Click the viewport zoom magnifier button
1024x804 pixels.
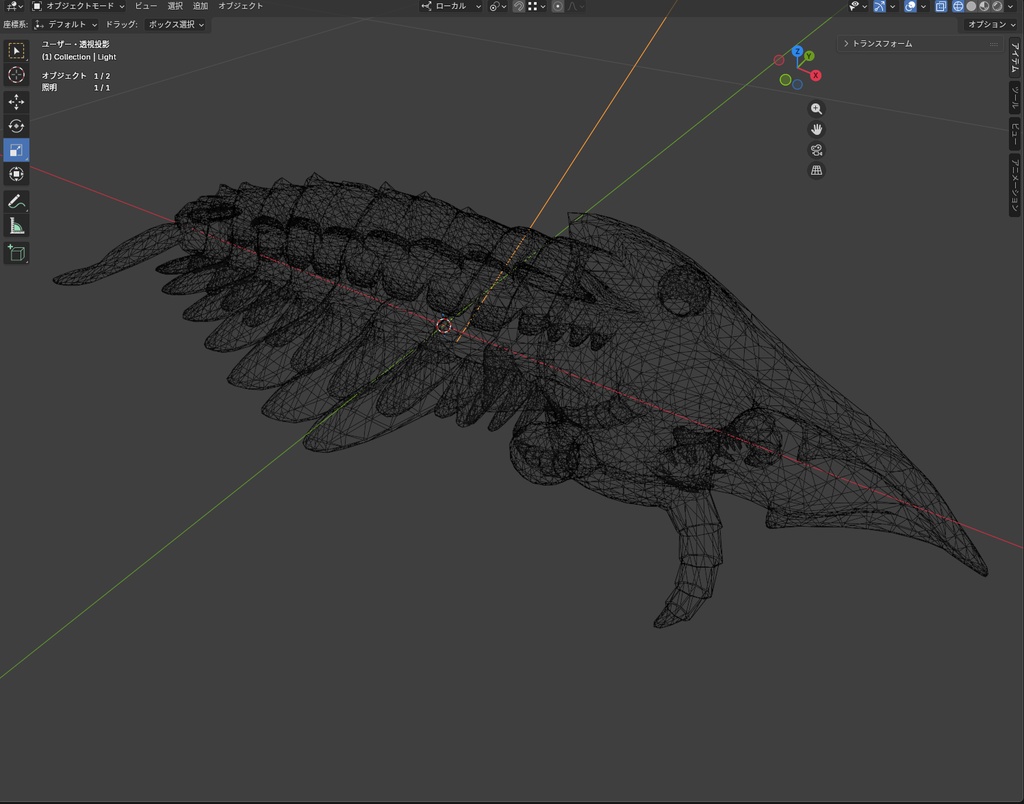[x=816, y=109]
